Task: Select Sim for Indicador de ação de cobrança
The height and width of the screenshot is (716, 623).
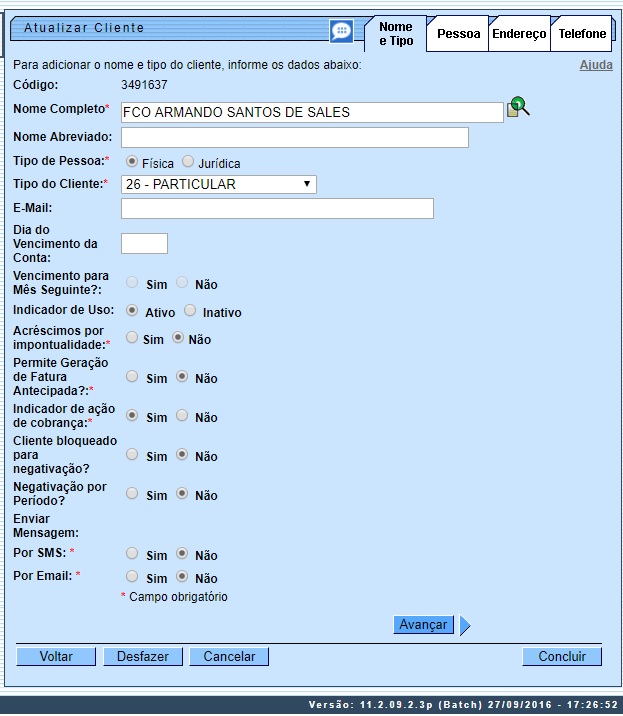Action: point(132,415)
